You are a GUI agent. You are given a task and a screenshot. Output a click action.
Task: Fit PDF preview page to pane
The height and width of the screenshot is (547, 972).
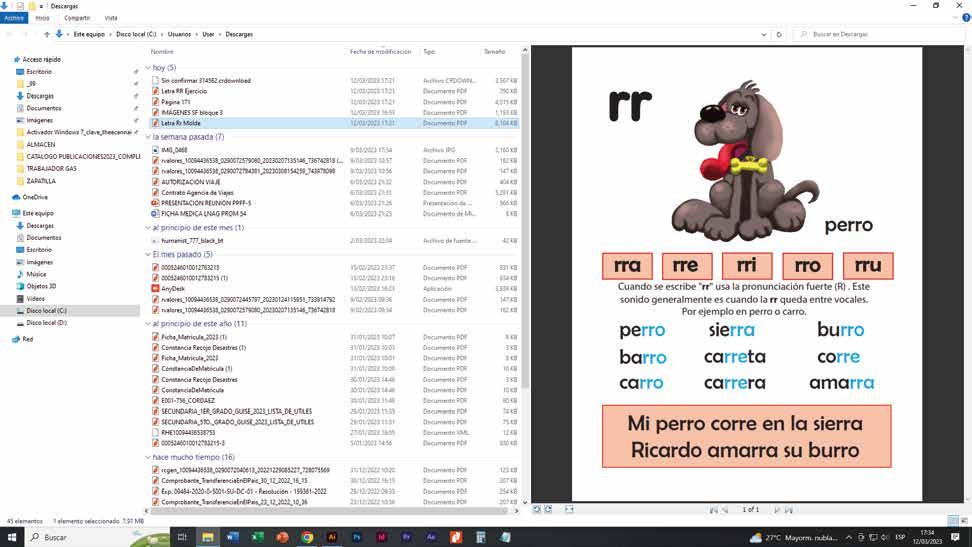point(569,509)
